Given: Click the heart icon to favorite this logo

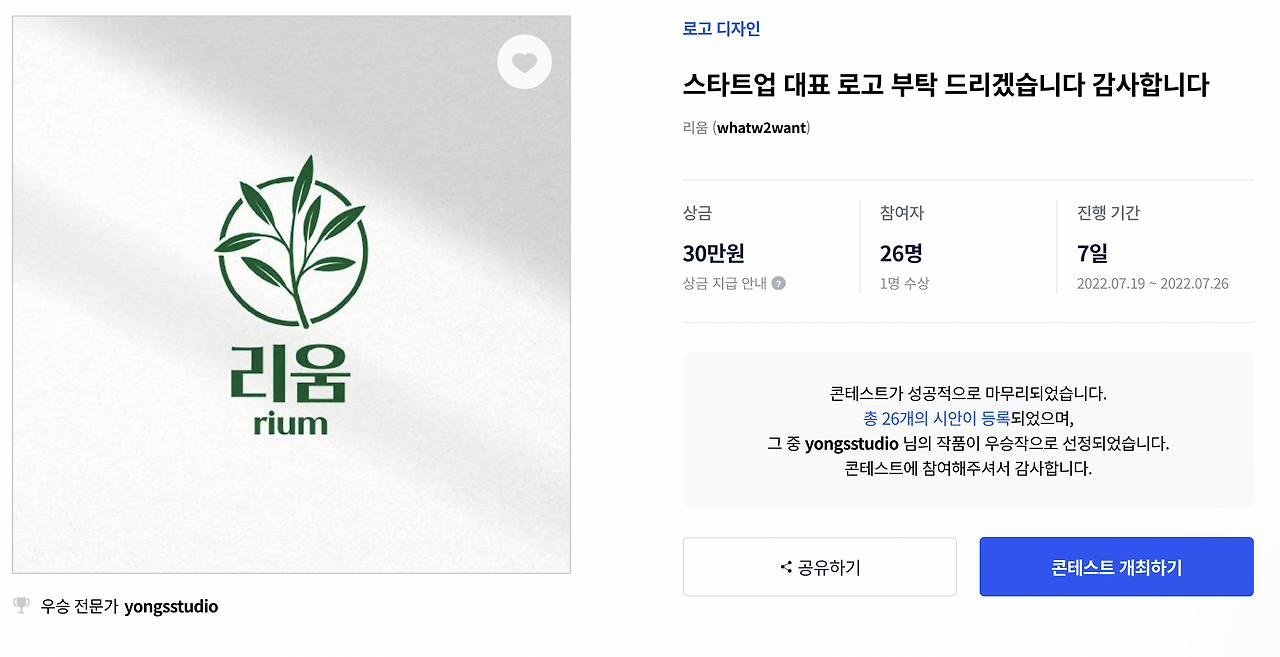Looking at the screenshot, I should coord(524,61).
